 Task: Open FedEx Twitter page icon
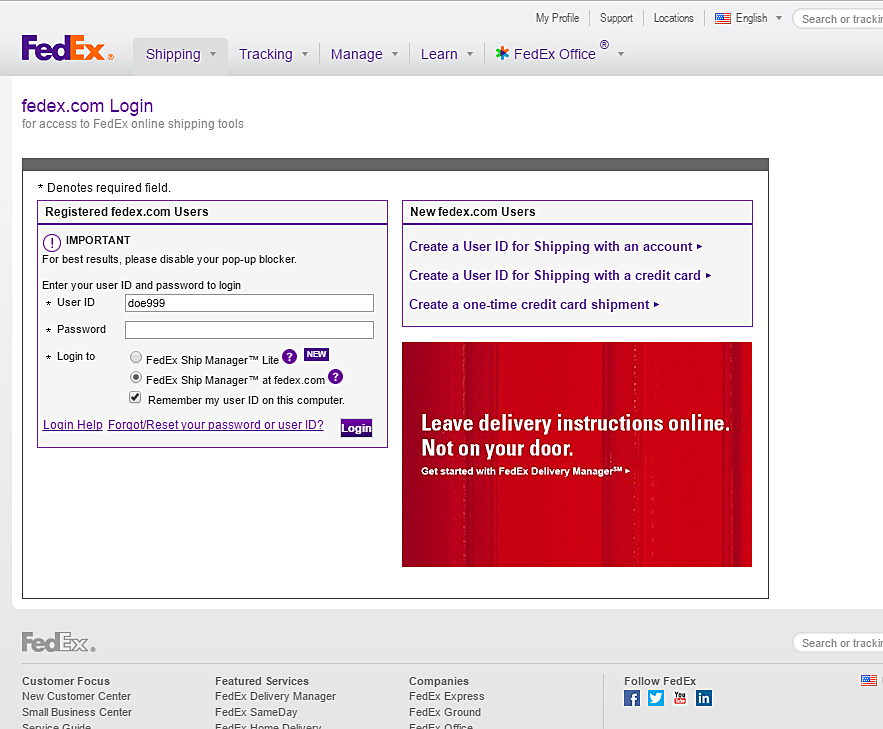[656, 698]
